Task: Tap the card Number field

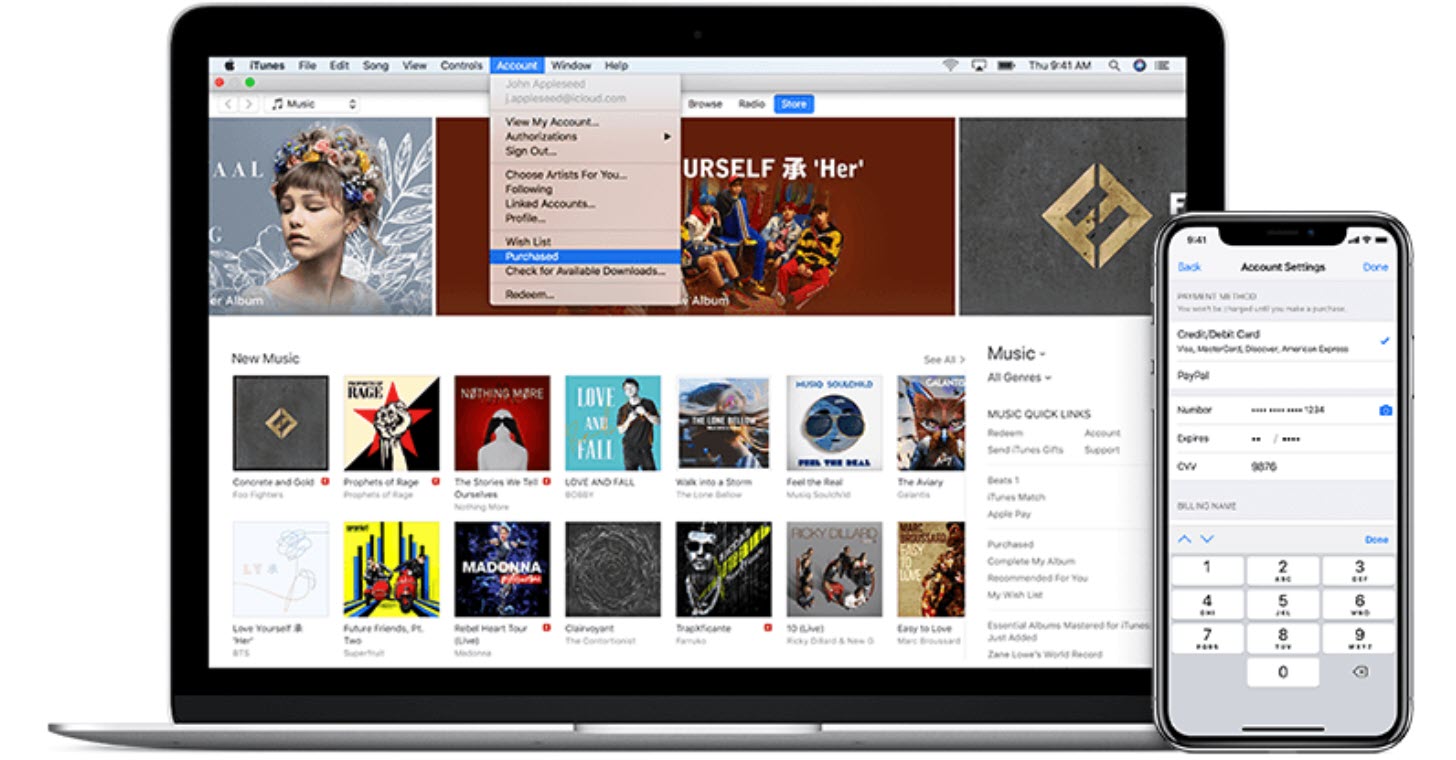Action: 1283,411
